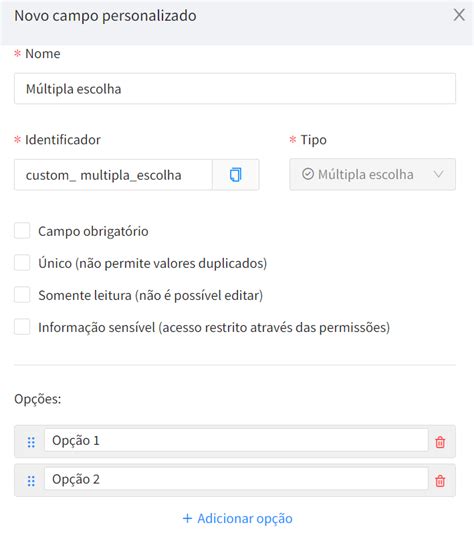Delete Opção 1 using its trash icon

coord(440,442)
